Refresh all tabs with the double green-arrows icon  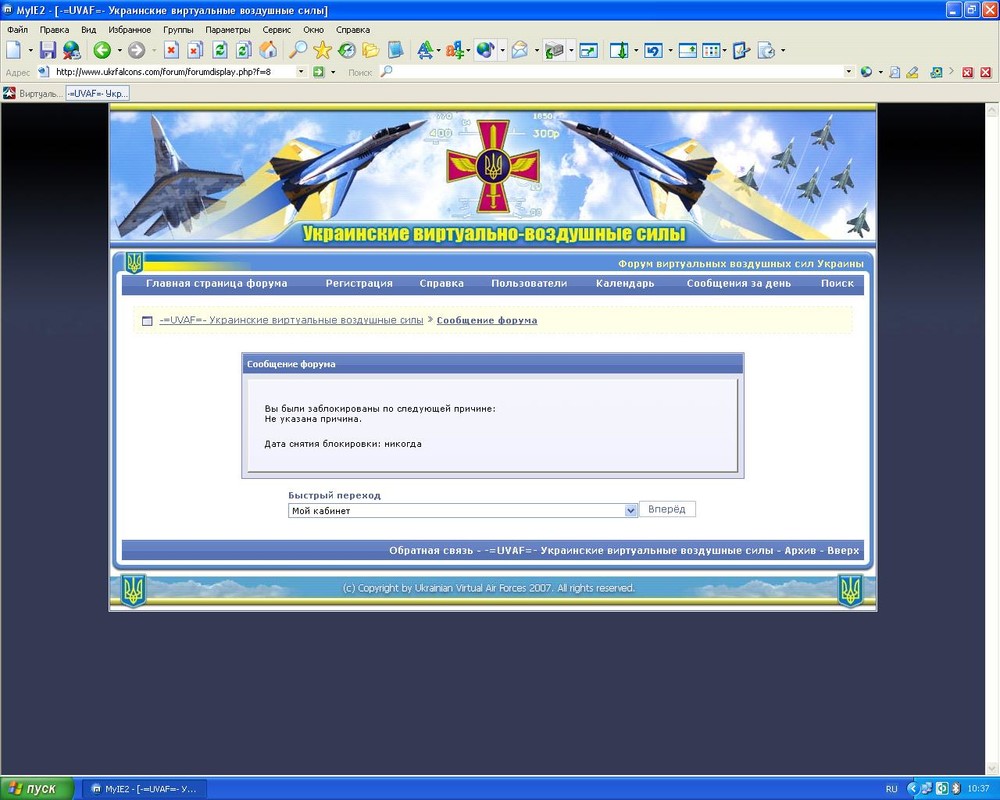244,50
